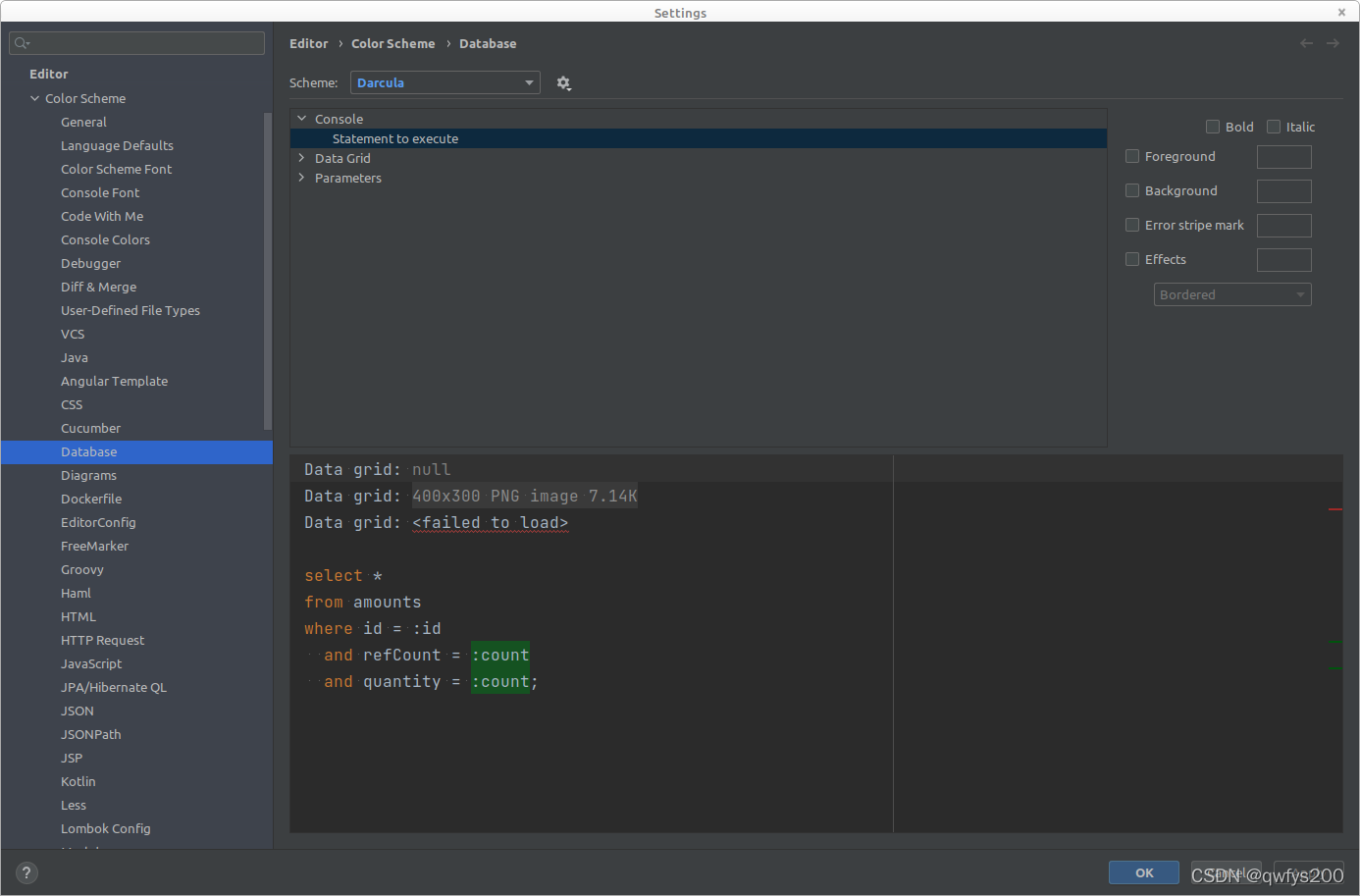The height and width of the screenshot is (896, 1360).
Task: Click the sidebar vertical scrollbar
Action: [x=268, y=271]
